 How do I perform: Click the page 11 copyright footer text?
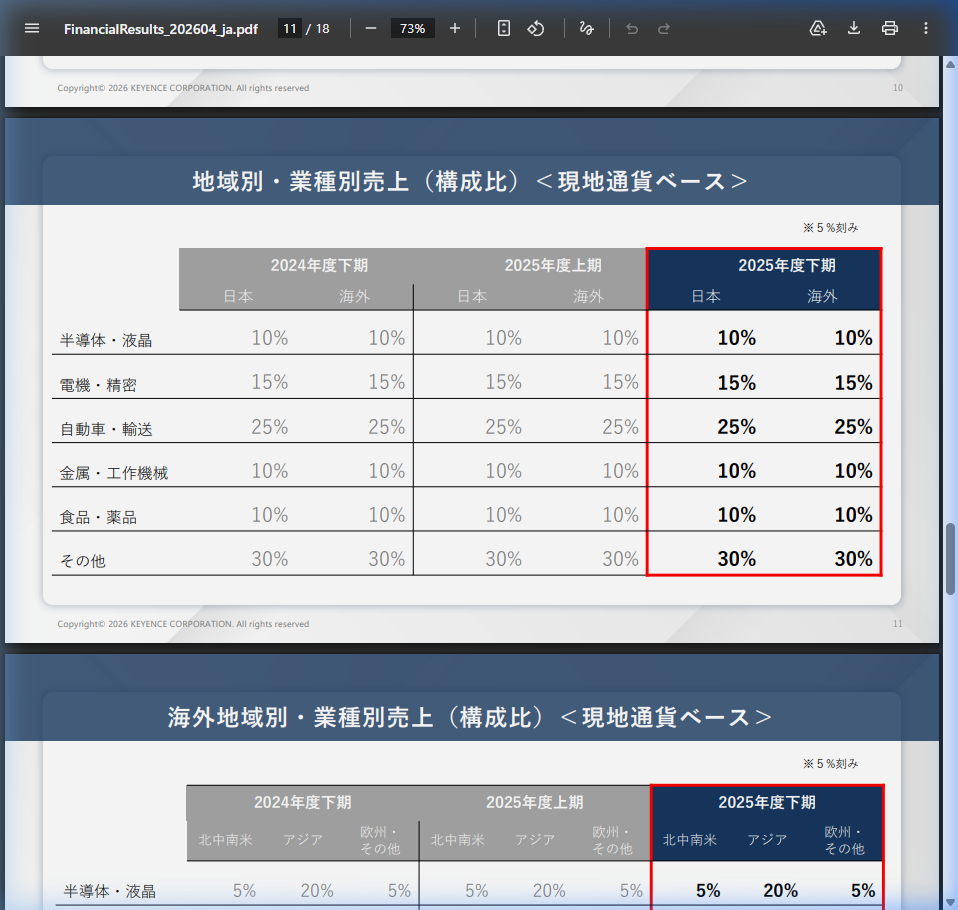click(183, 624)
